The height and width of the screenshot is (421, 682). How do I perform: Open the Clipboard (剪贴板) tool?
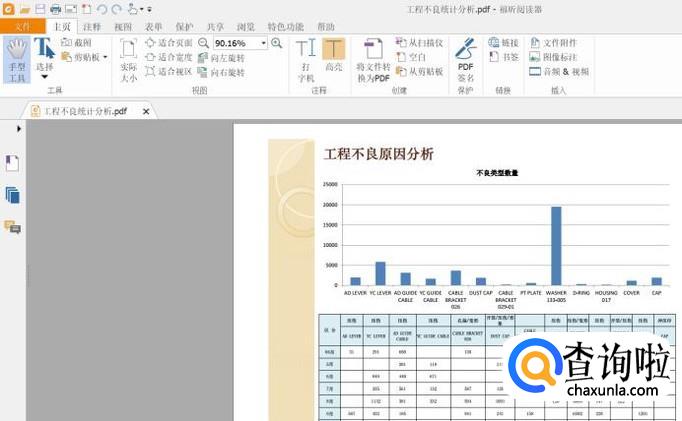80,57
